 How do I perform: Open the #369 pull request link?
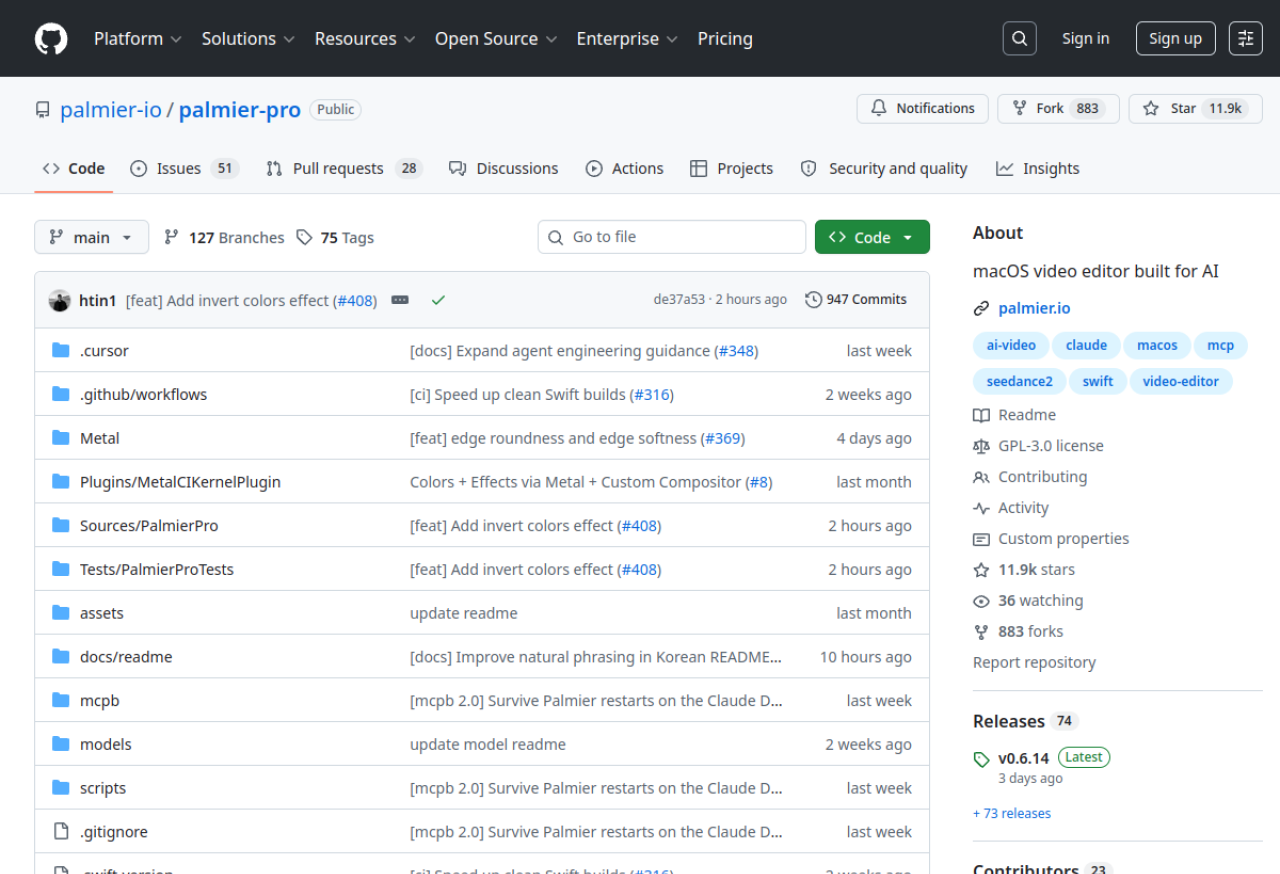pyautogui.click(x=723, y=438)
